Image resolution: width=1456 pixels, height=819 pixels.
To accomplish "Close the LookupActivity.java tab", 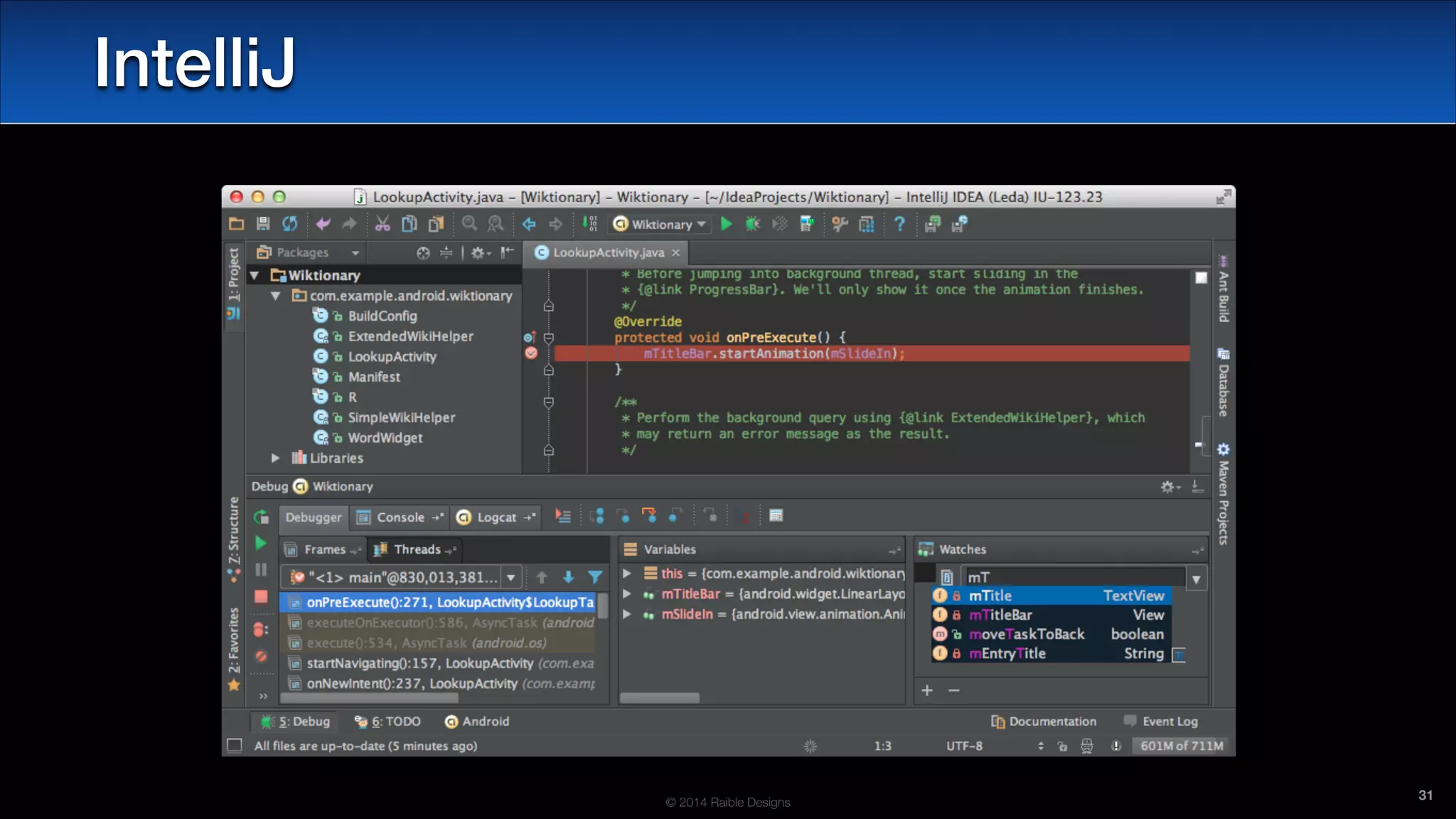I will (x=676, y=252).
